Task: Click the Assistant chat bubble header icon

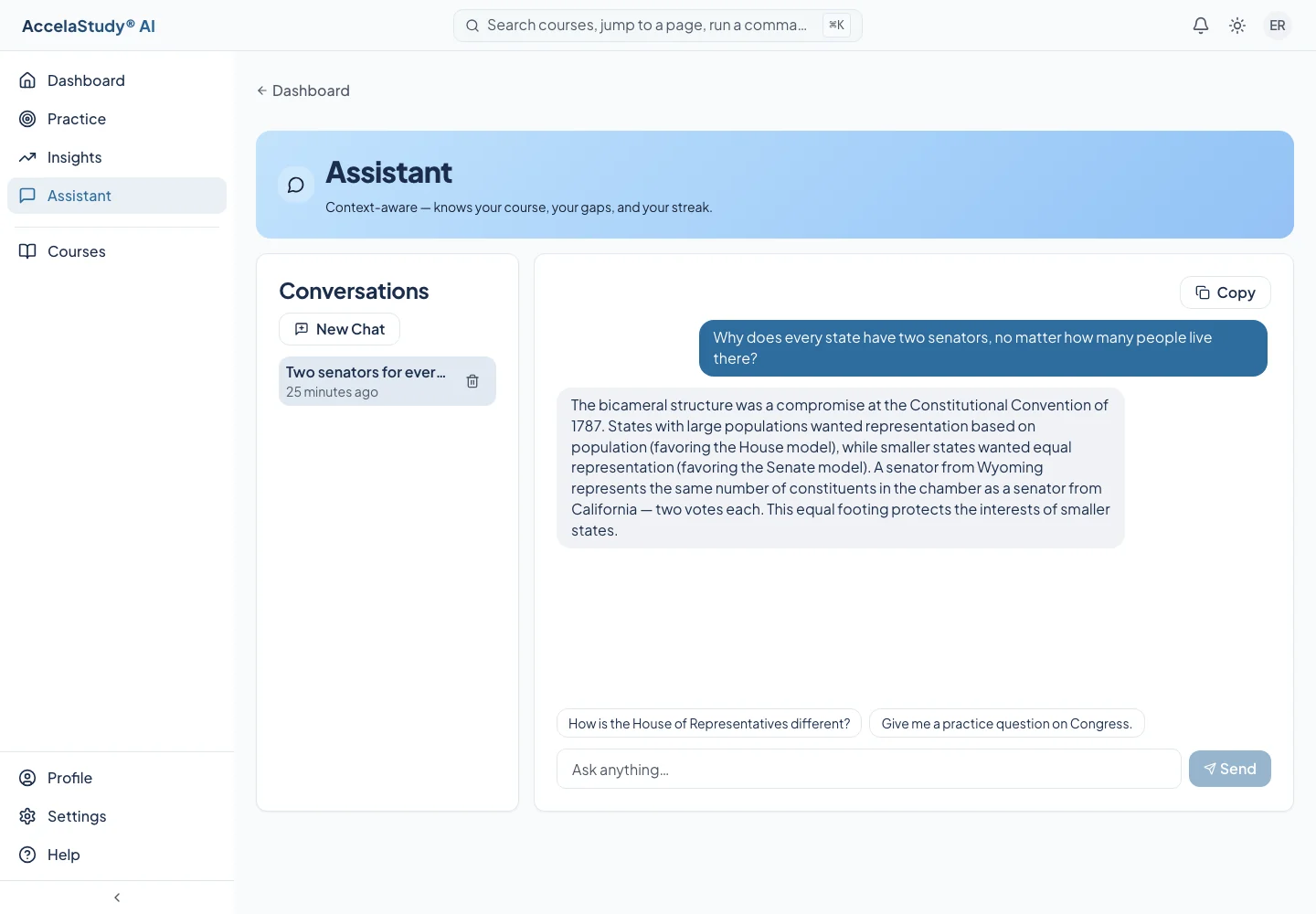Action: 296,185
